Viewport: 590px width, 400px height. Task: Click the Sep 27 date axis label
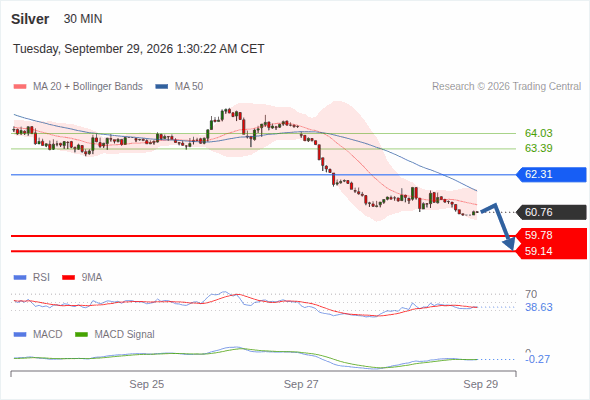(301, 384)
